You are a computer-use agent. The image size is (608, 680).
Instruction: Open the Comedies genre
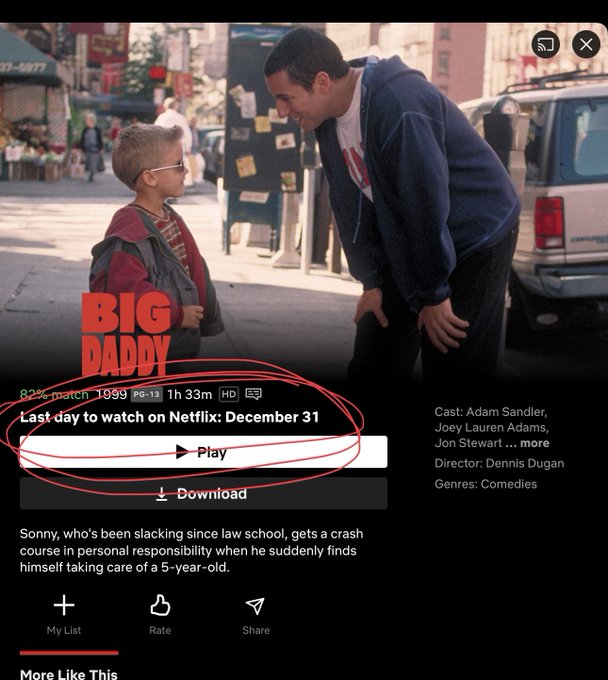(x=509, y=484)
